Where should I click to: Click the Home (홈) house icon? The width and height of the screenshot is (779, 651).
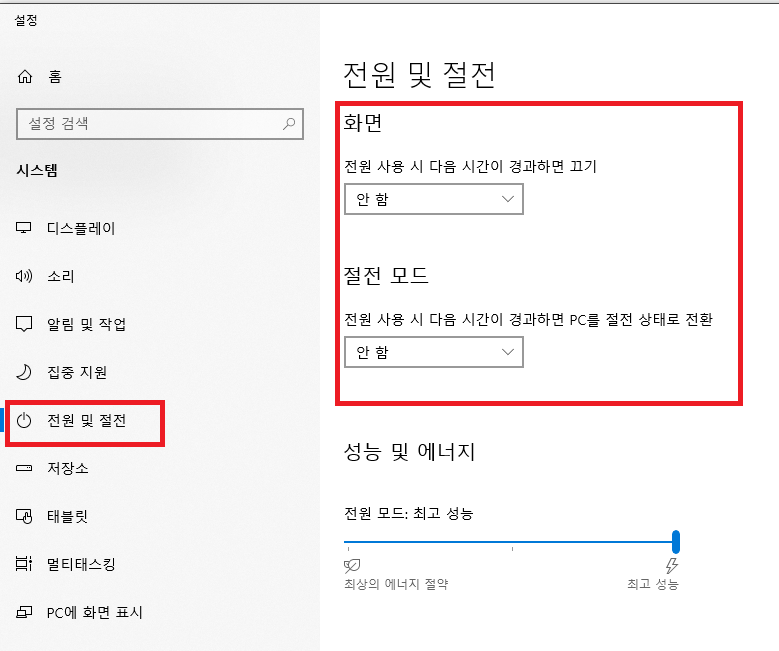25,77
